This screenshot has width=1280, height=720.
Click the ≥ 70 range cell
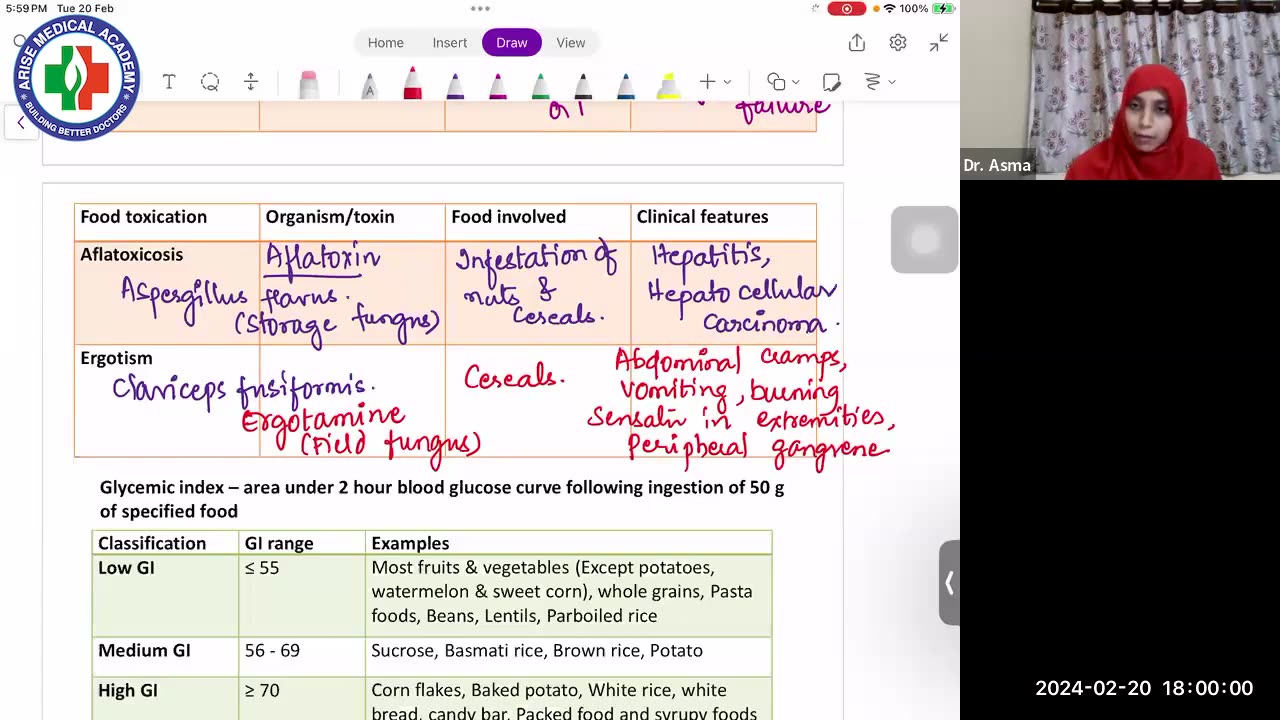coord(301,698)
